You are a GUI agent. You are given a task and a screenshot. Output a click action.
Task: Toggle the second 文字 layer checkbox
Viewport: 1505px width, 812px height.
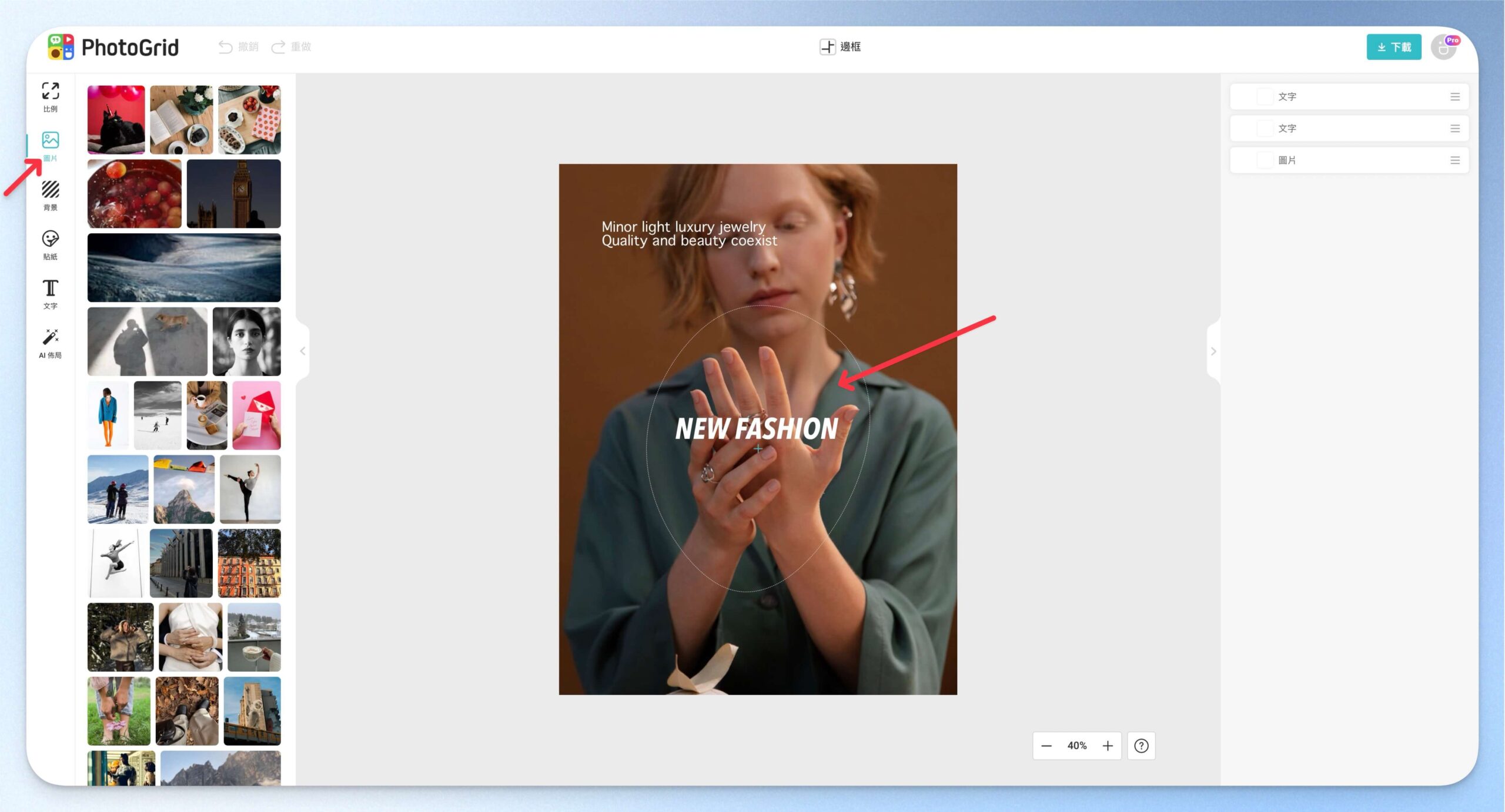(x=1265, y=128)
